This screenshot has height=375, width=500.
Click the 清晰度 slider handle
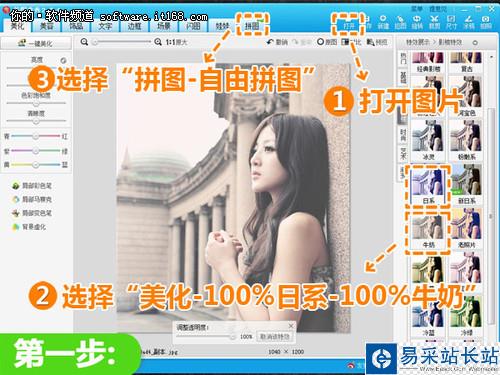[x=36, y=121]
